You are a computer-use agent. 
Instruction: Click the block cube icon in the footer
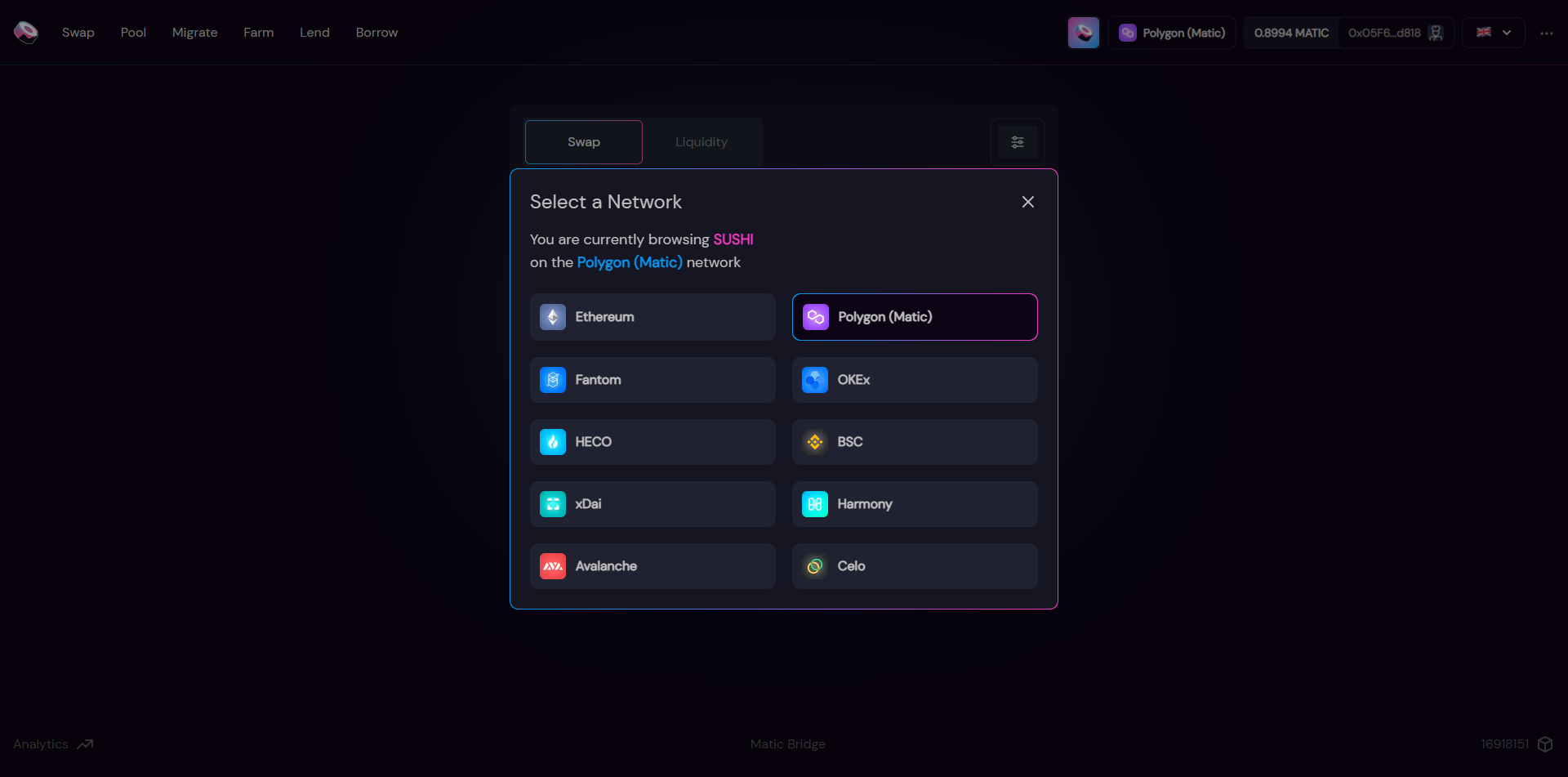click(x=1545, y=744)
